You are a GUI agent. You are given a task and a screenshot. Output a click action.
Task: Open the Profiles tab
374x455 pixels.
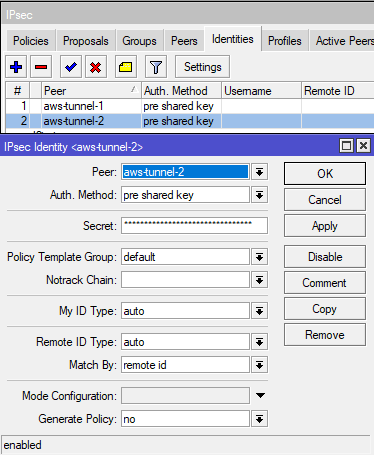[285, 41]
